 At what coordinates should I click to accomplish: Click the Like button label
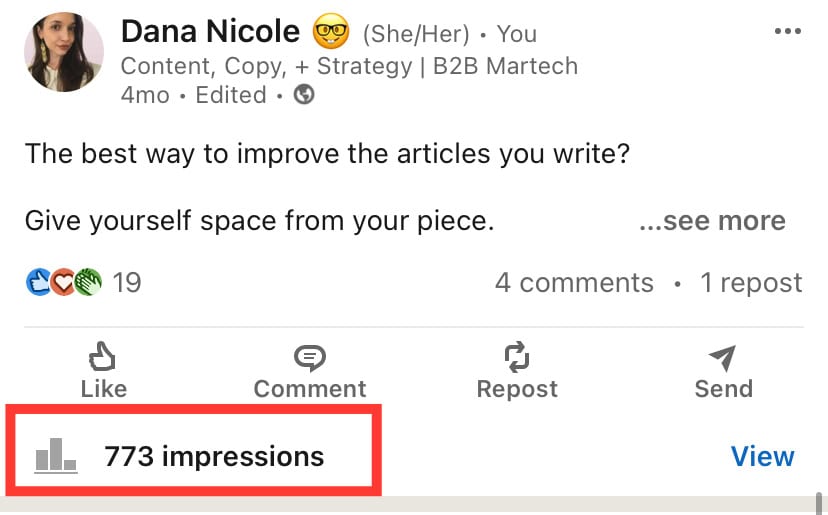[104, 389]
